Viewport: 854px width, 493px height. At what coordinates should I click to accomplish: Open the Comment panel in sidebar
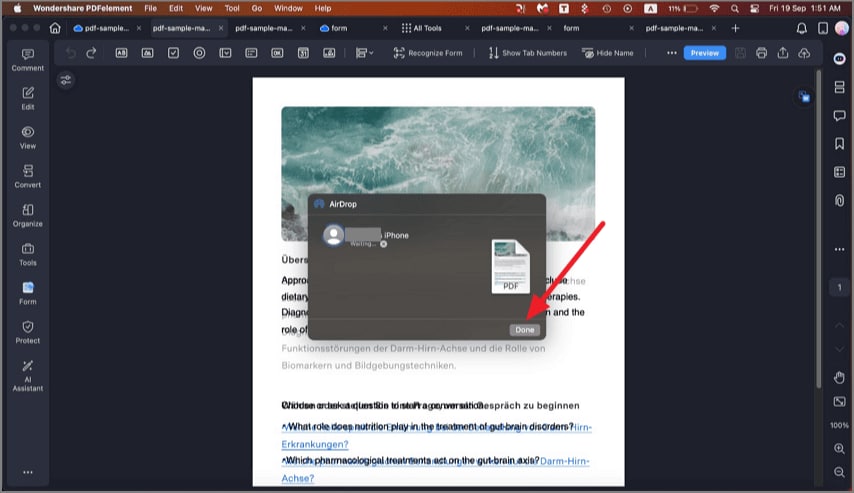pyautogui.click(x=28, y=60)
